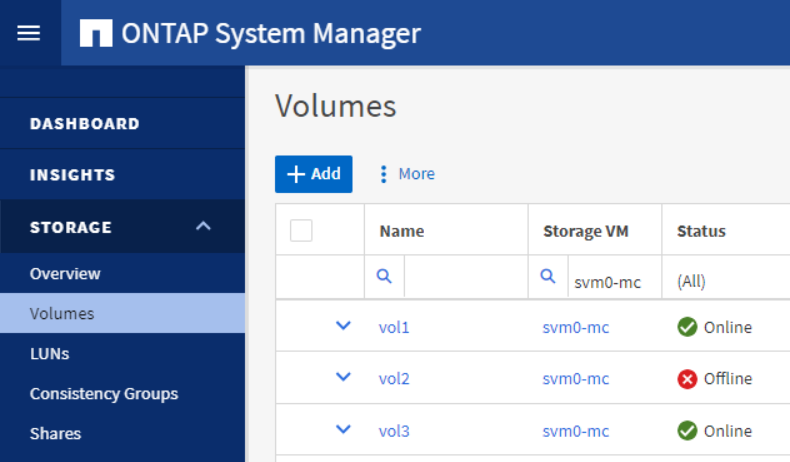This screenshot has width=790, height=462.
Task: Click the green Online icon for vol3
Action: (687, 431)
